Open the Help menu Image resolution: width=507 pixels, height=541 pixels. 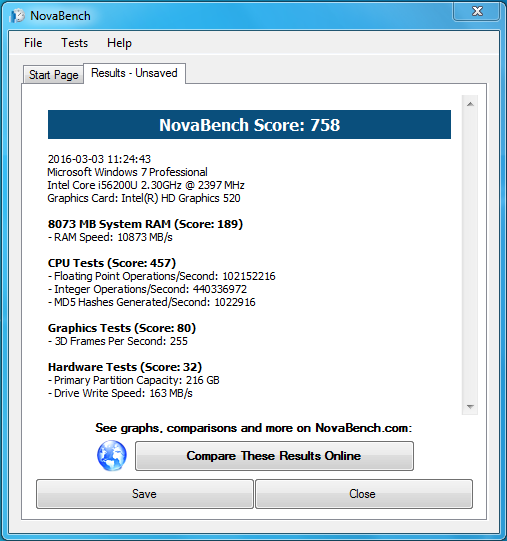(x=119, y=43)
